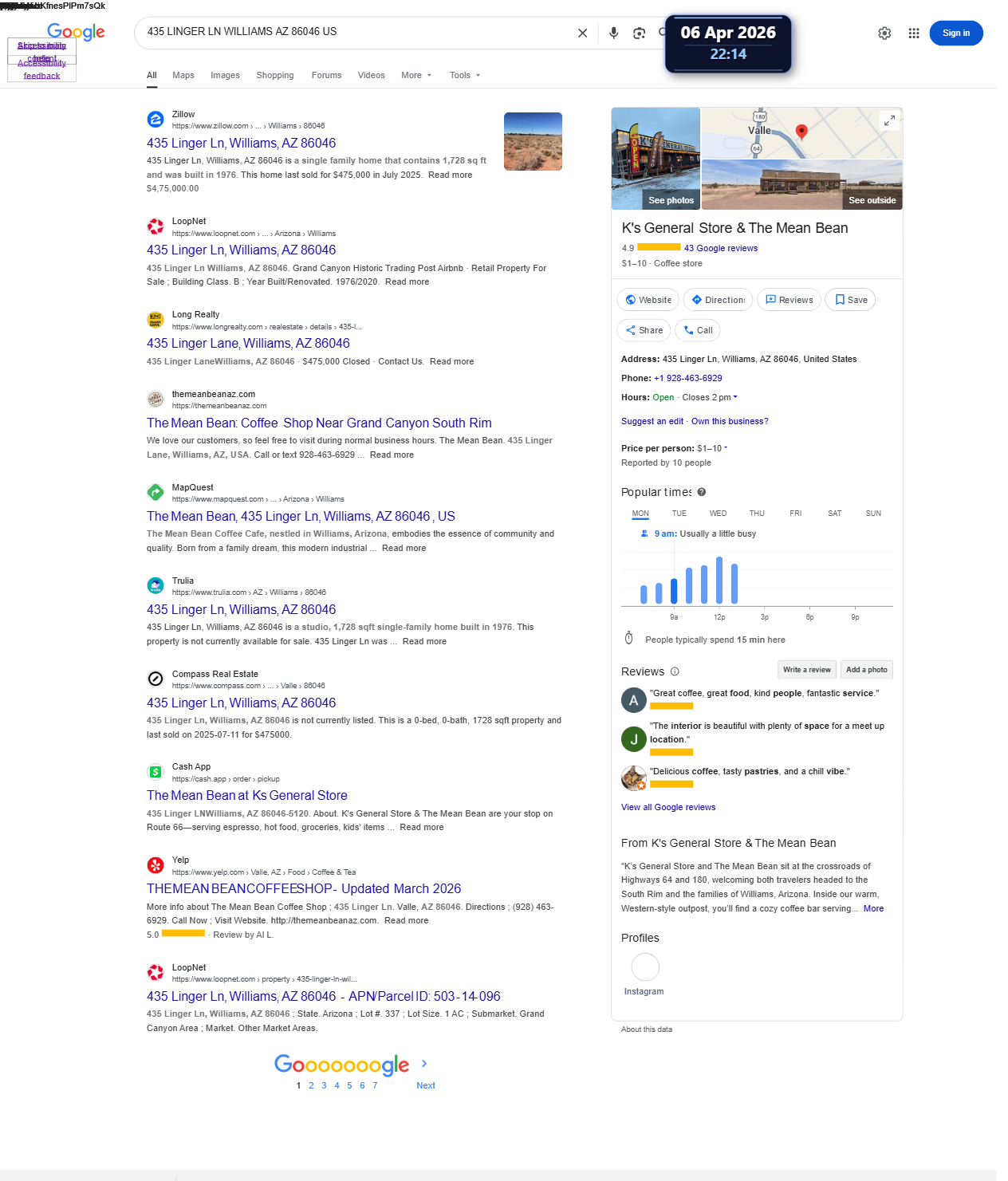Open the More search filters dropdown
Screen dimensions: 1008x1181
[x=416, y=75]
